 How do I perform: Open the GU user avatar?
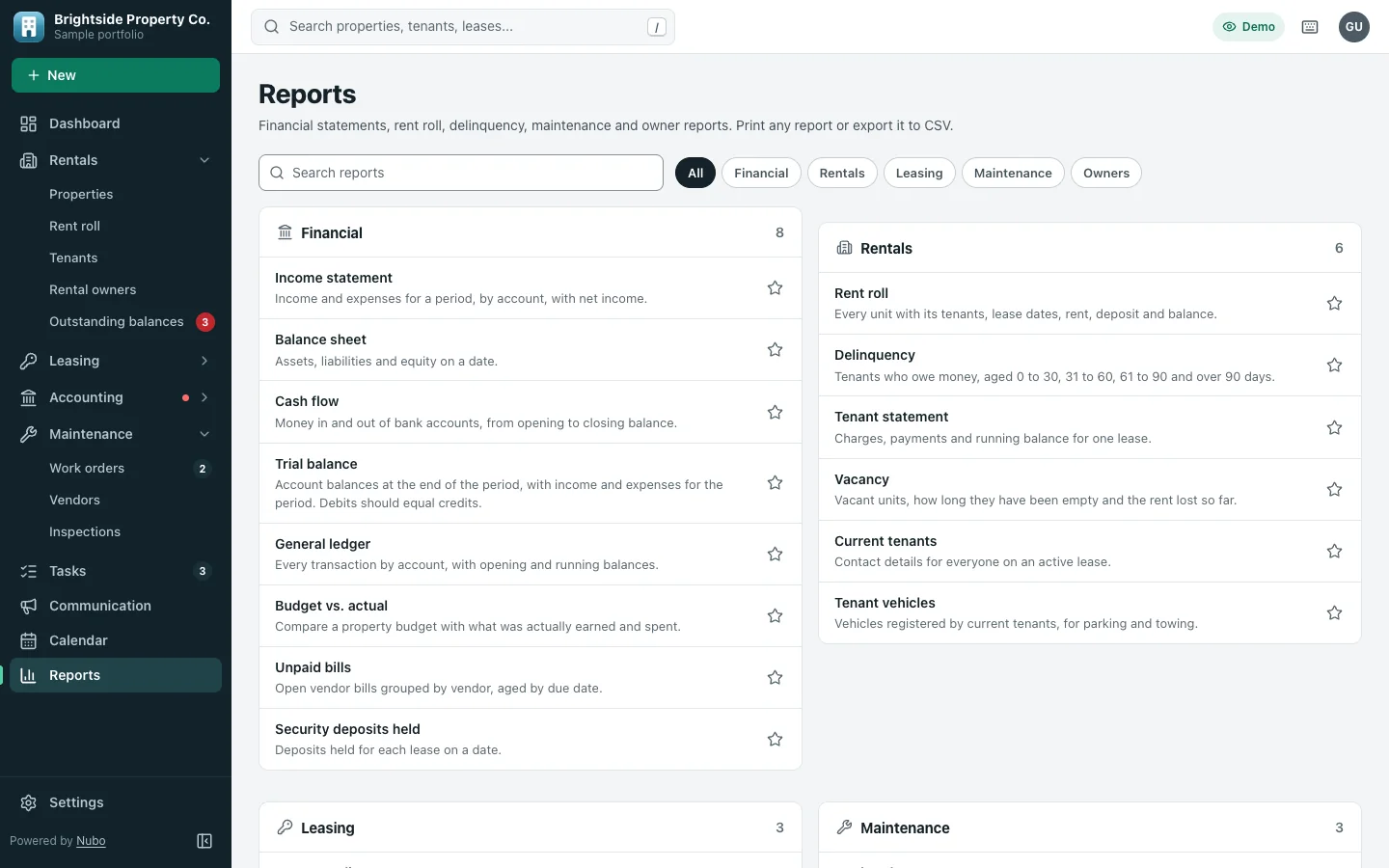[1354, 27]
